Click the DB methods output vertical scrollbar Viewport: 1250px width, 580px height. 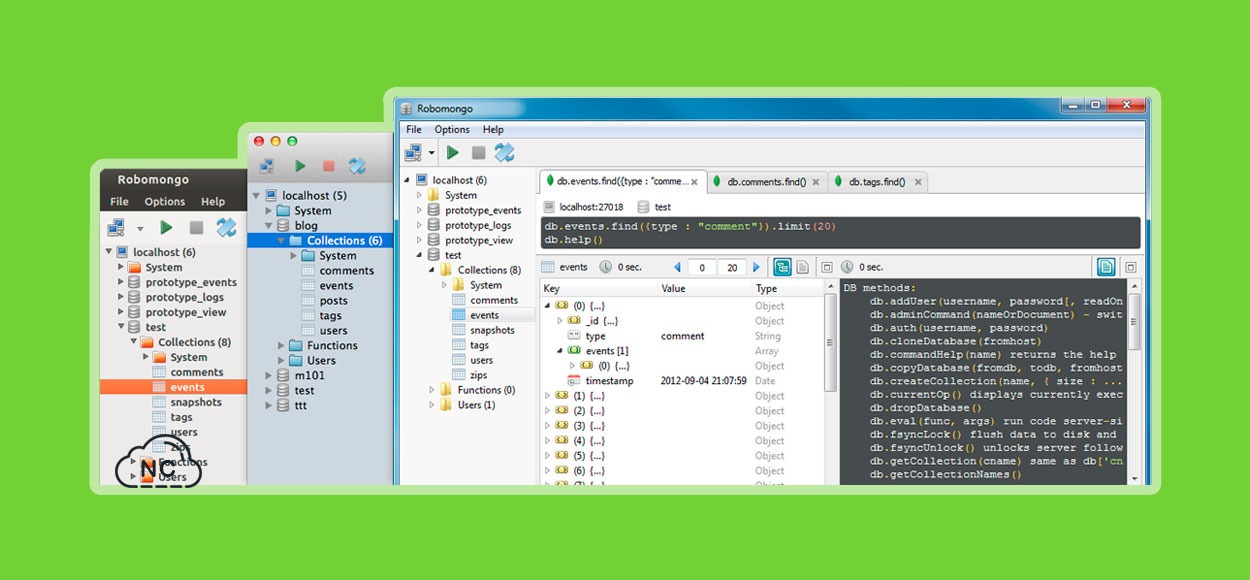coord(1134,320)
